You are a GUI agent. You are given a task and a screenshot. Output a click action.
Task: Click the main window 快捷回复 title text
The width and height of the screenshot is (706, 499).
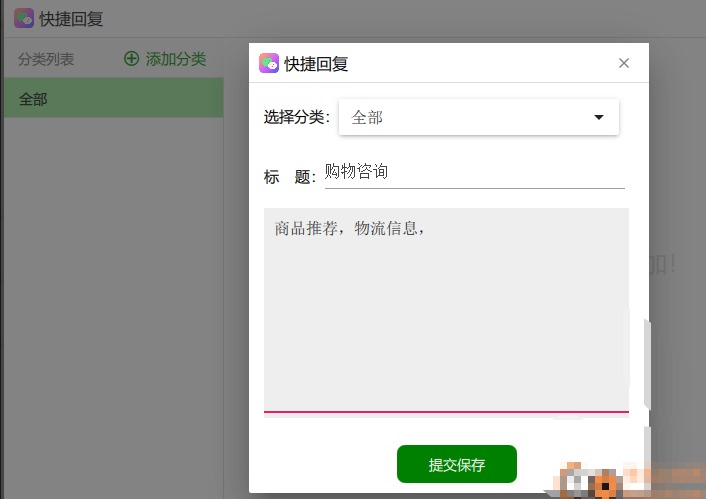click(x=72, y=18)
